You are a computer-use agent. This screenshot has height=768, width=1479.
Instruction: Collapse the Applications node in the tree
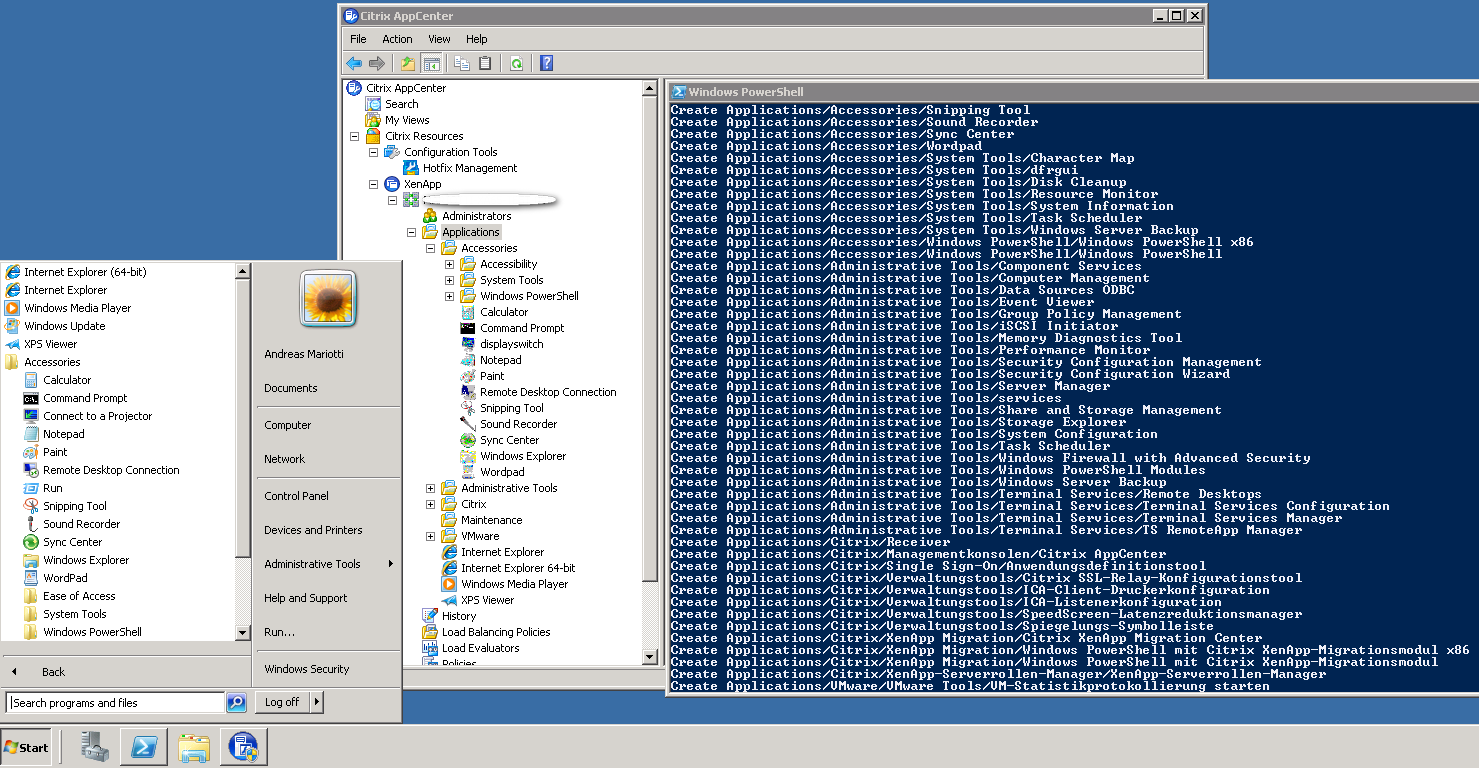412,232
